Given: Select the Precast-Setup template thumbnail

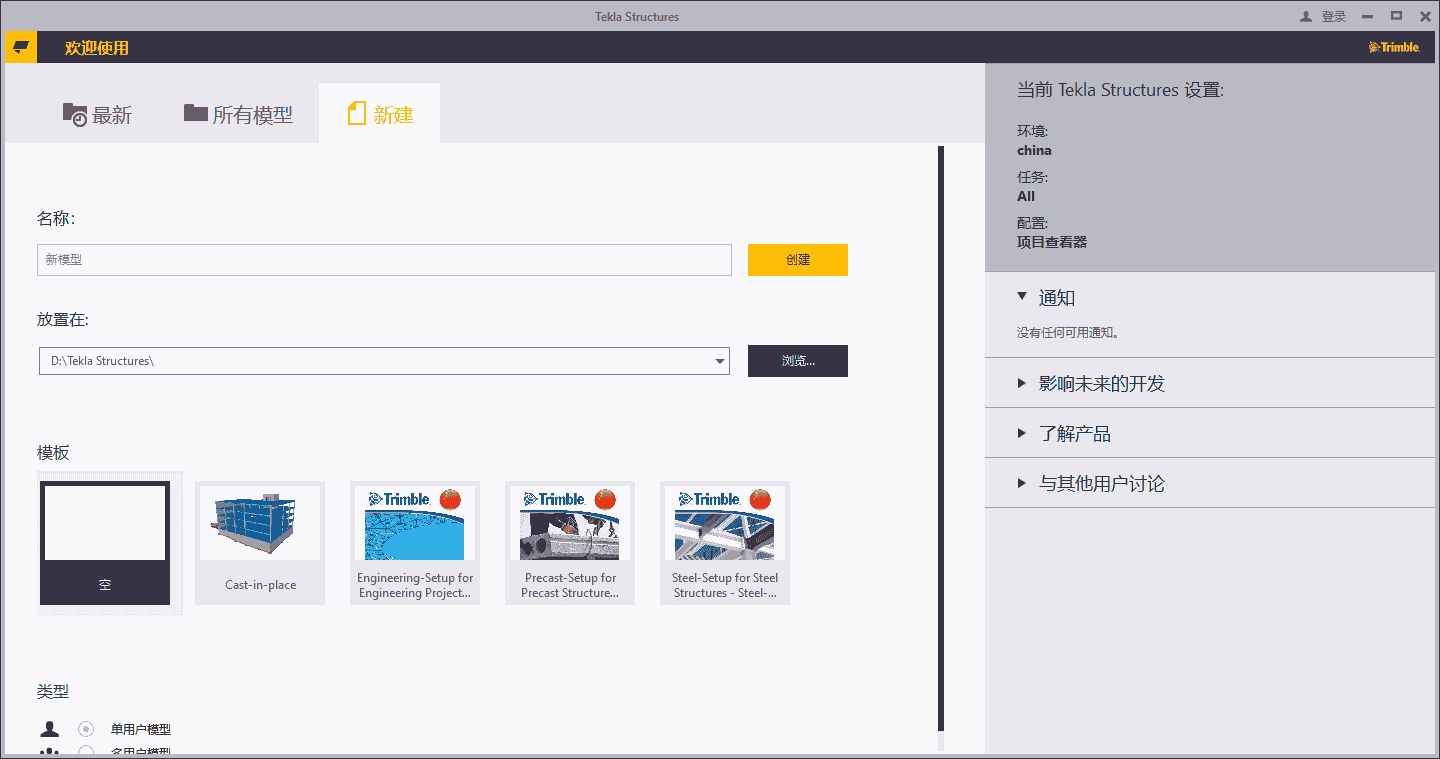Looking at the screenshot, I should tap(570, 543).
